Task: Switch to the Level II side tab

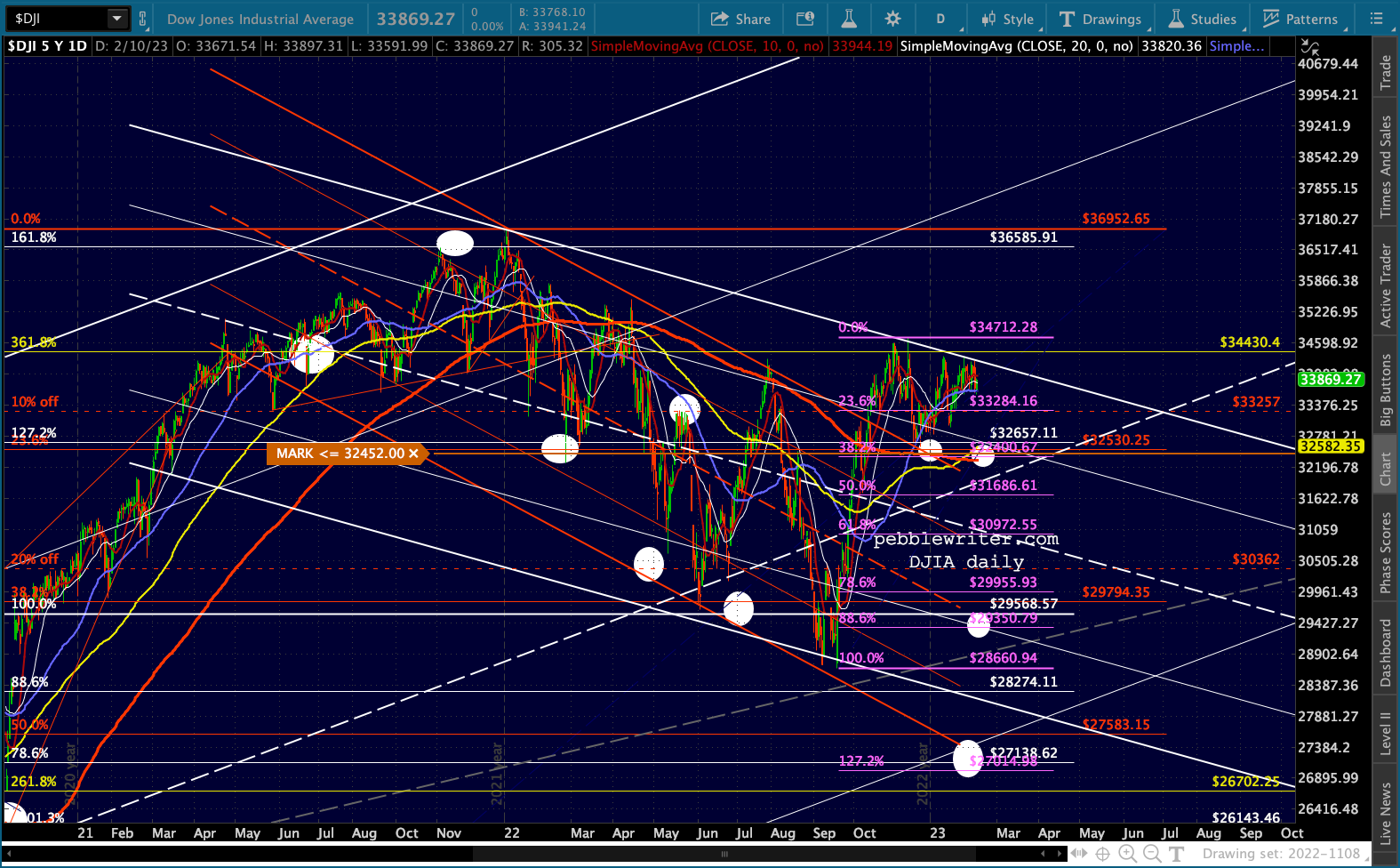Action: point(1385,733)
